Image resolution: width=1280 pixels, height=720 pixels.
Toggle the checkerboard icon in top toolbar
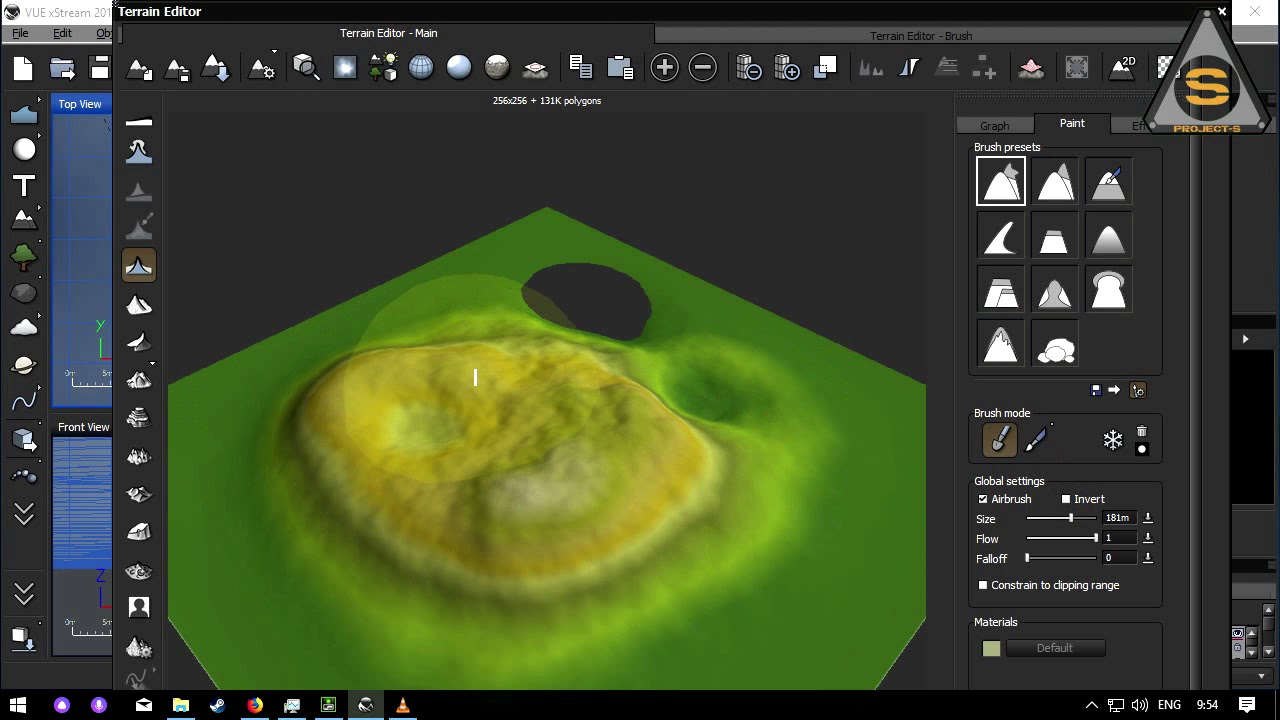tap(1166, 68)
